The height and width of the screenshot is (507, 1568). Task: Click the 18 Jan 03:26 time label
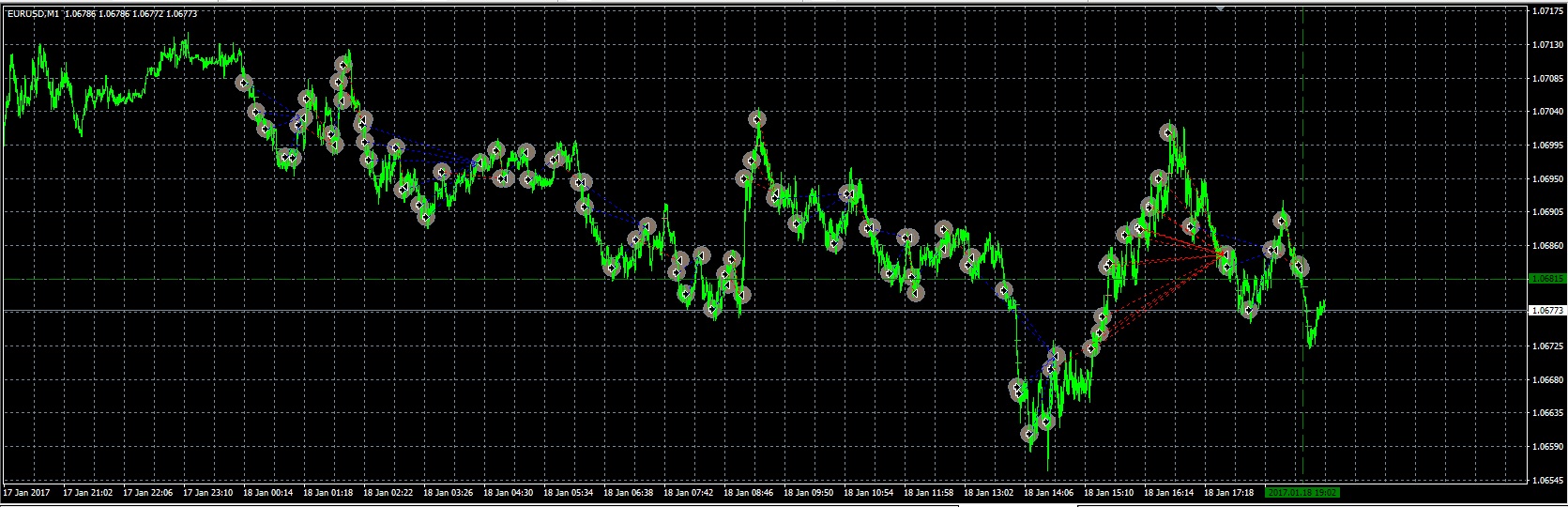449,492
